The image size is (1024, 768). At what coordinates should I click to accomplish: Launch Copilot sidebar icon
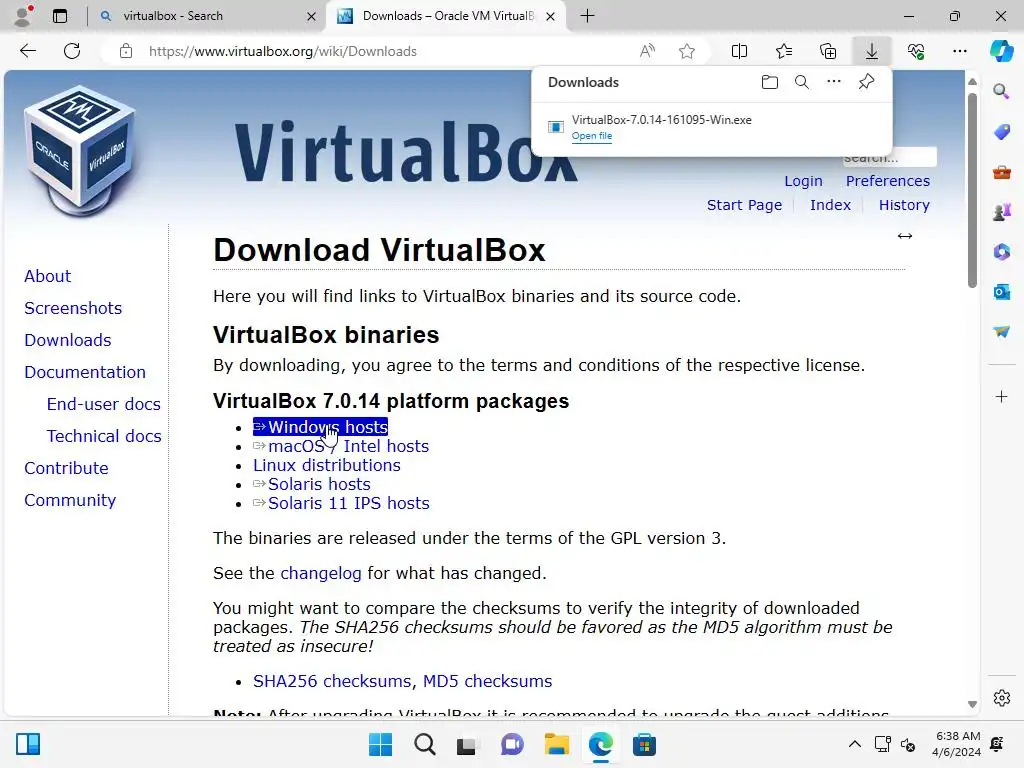(1002, 51)
